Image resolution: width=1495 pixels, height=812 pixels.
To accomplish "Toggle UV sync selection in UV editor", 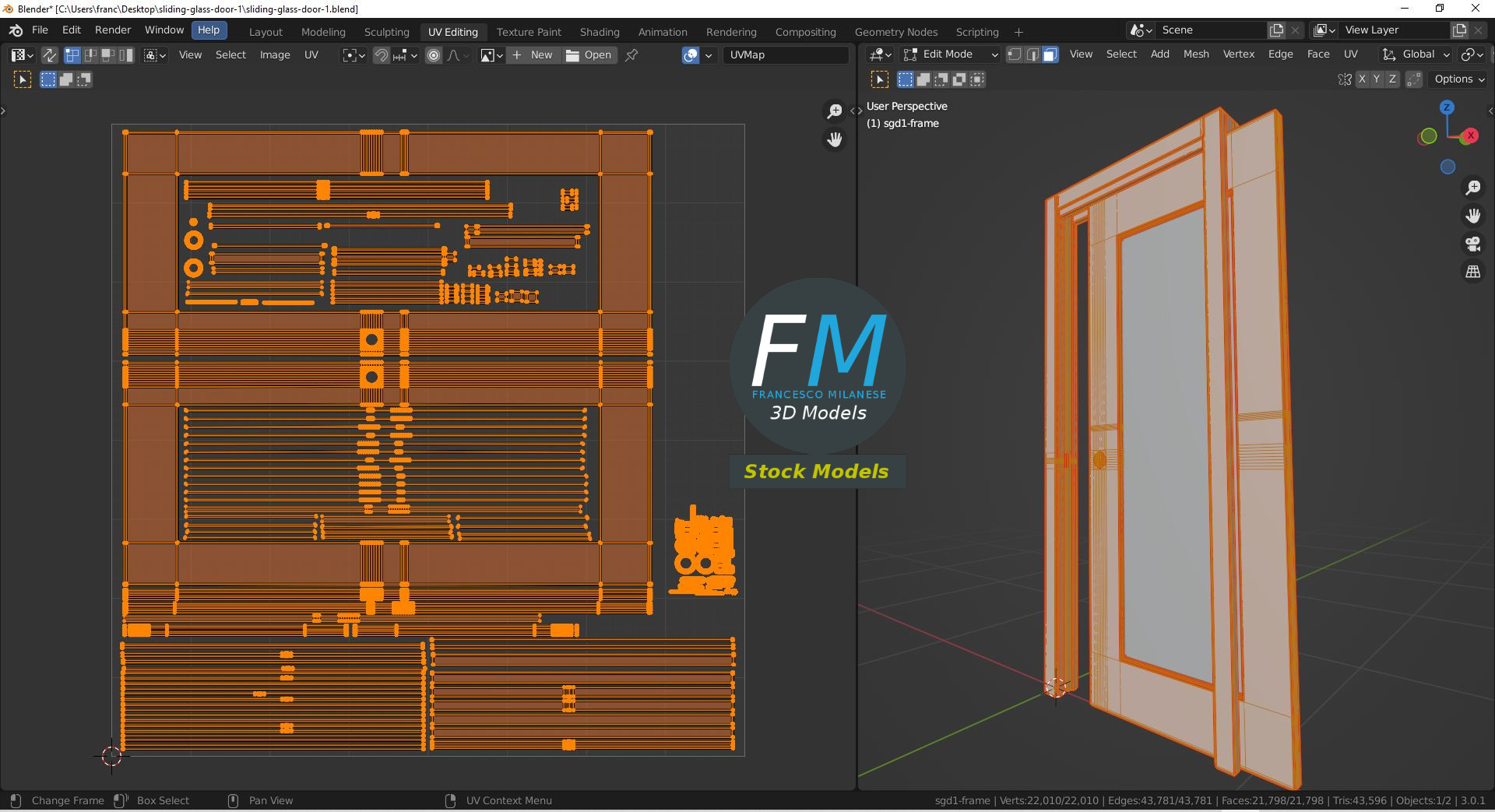I will click(x=49, y=55).
